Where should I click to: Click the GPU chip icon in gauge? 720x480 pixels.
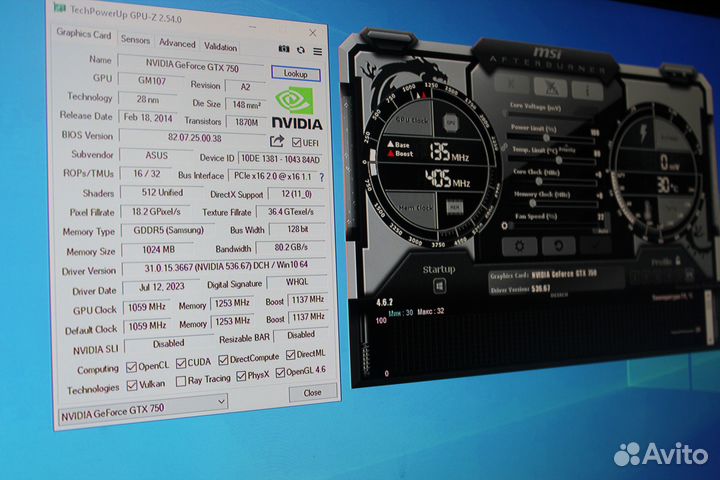tap(450, 123)
